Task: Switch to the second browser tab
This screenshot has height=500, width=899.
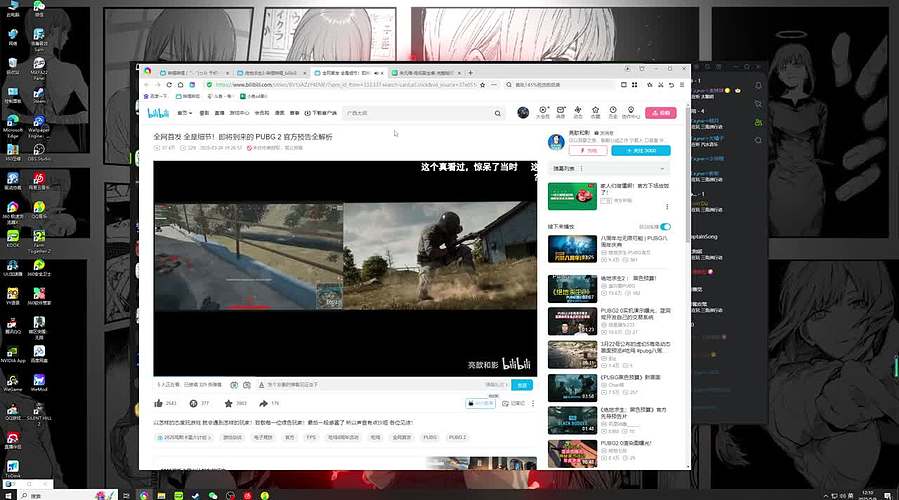Action: point(273,73)
